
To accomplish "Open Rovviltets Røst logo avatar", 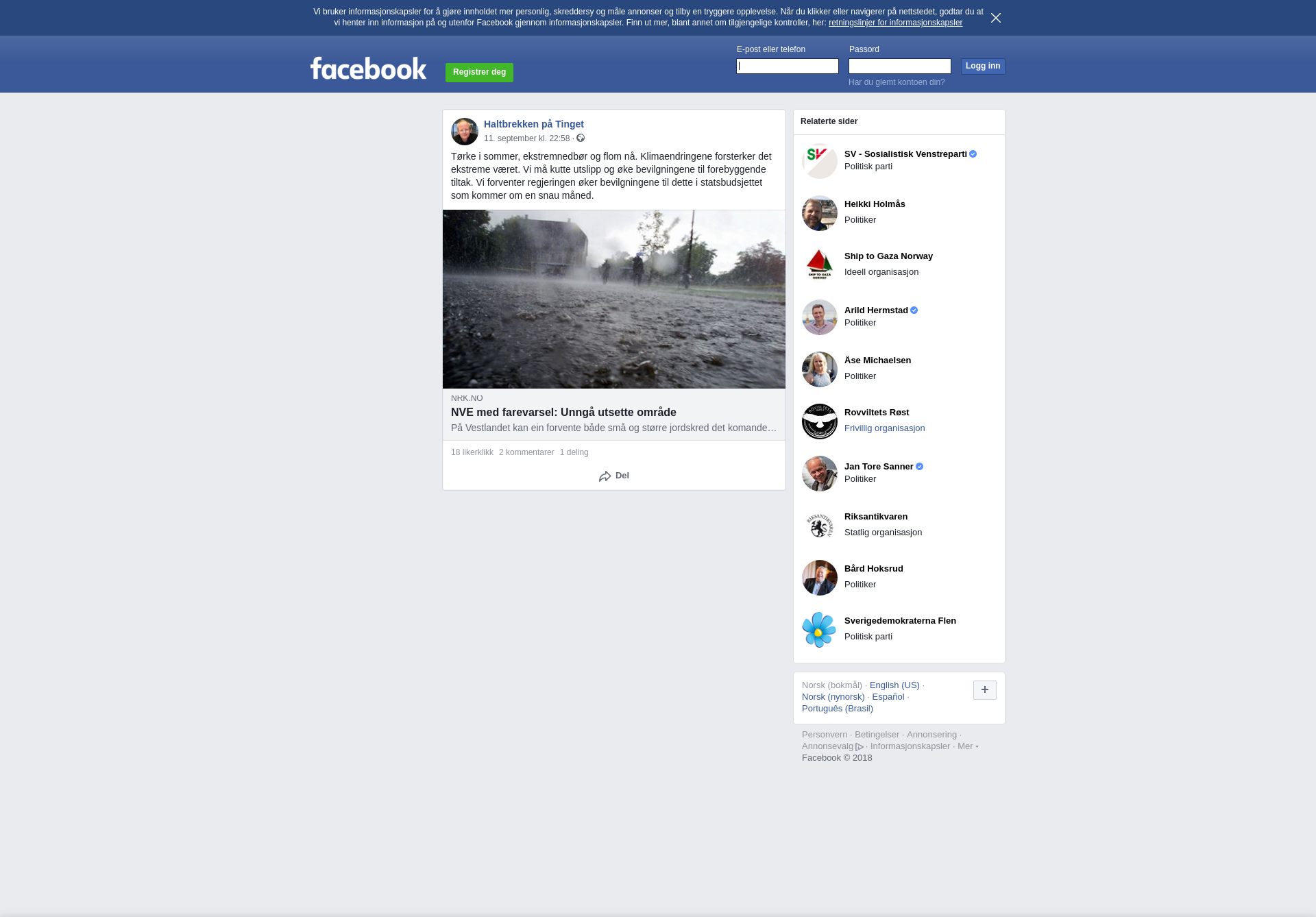I will (x=820, y=421).
